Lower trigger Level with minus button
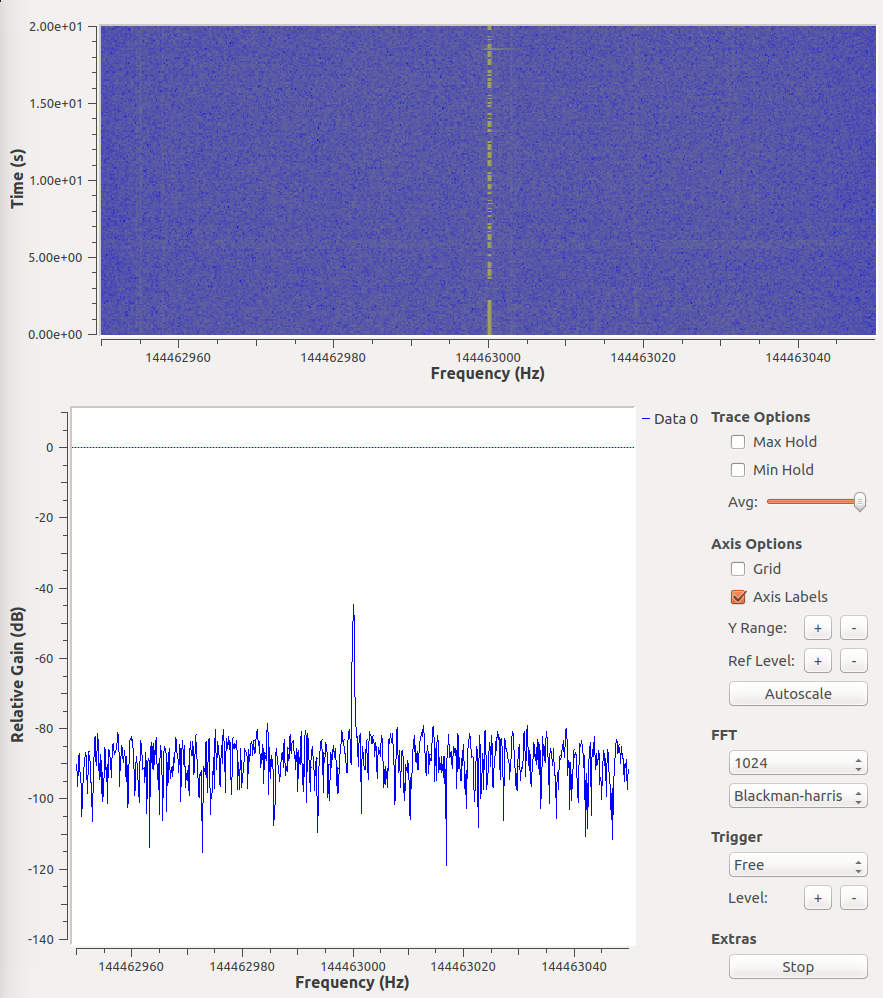 853,898
